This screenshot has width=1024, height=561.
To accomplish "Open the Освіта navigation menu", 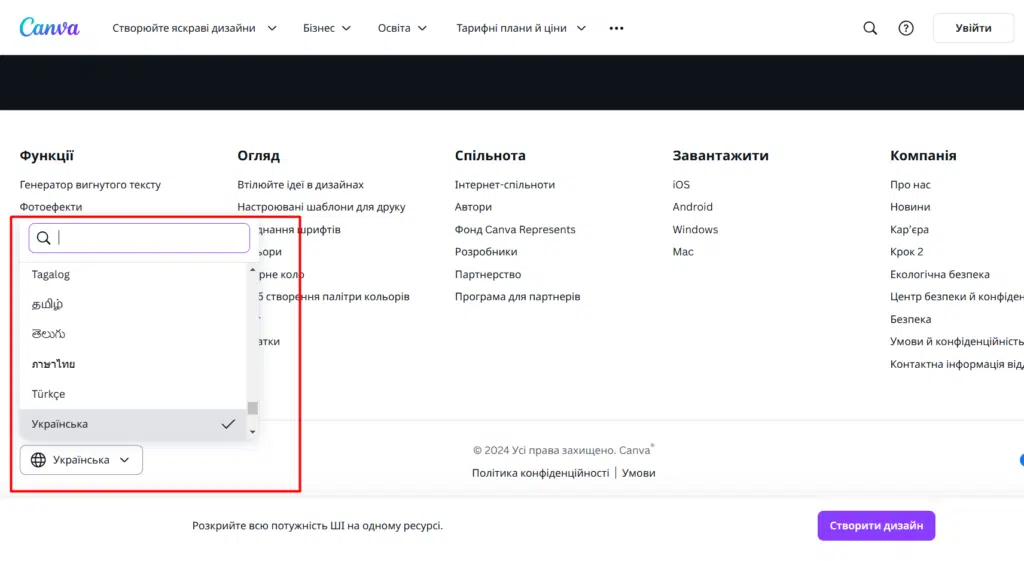I will tap(402, 28).
